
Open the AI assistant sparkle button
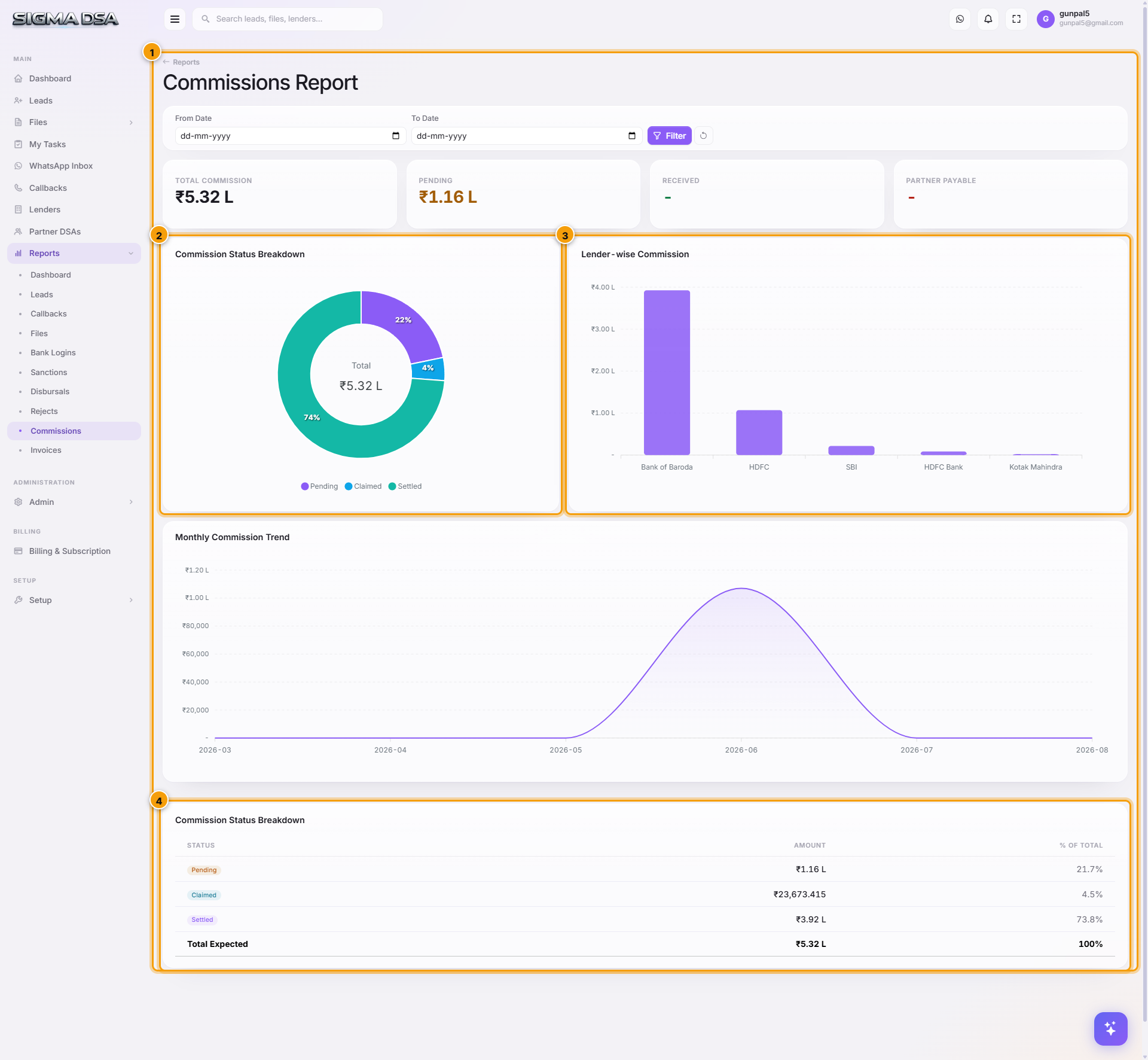tap(1110, 1028)
